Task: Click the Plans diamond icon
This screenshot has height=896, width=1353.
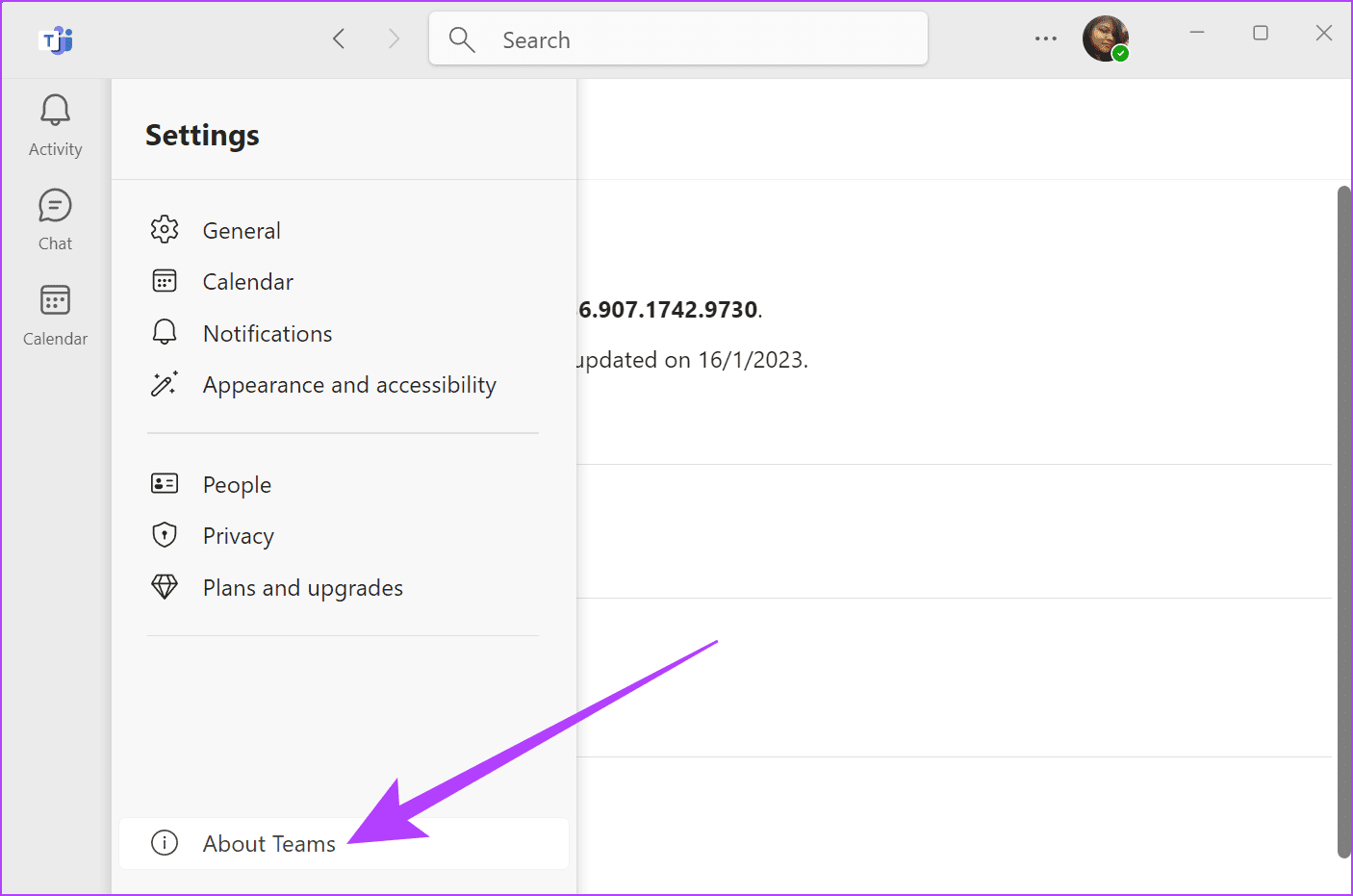Action: (165, 586)
